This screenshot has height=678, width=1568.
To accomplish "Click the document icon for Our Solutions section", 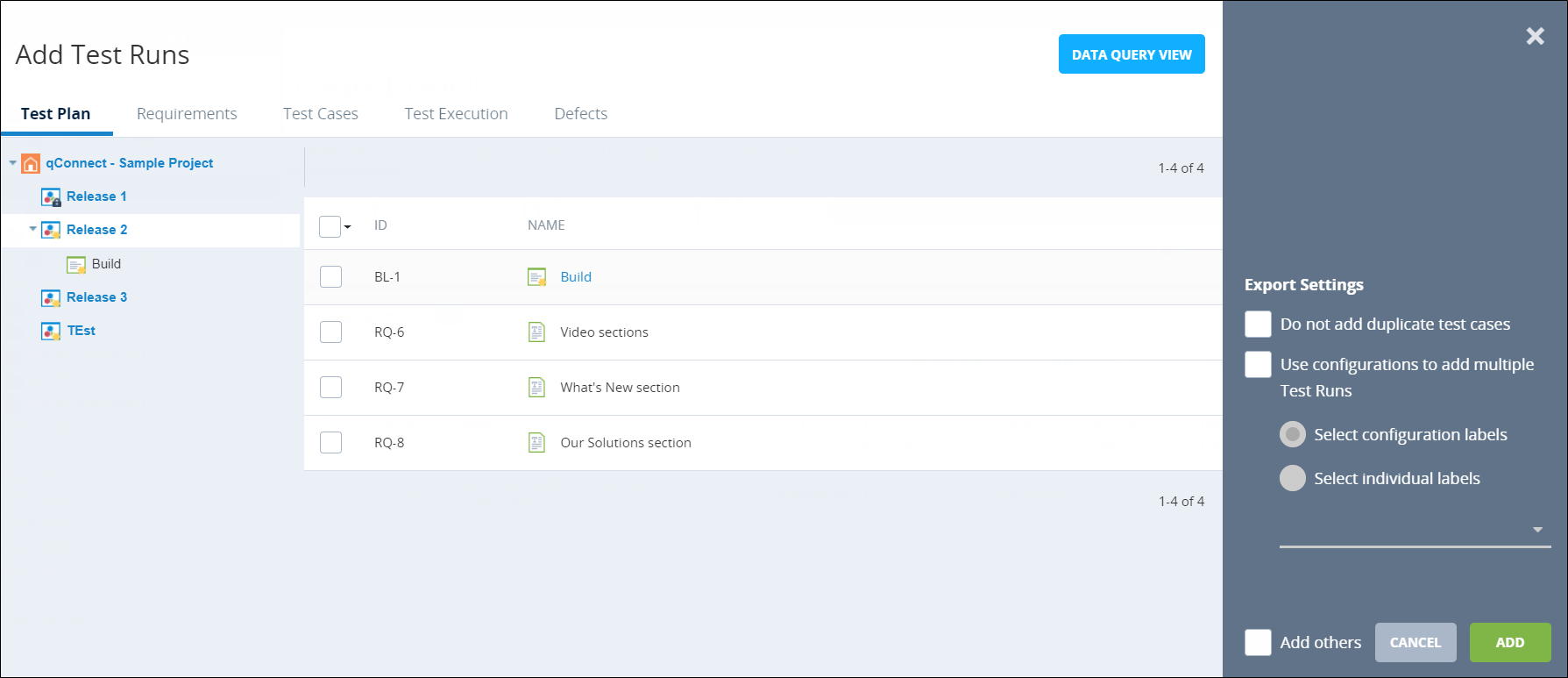I will pos(537,443).
